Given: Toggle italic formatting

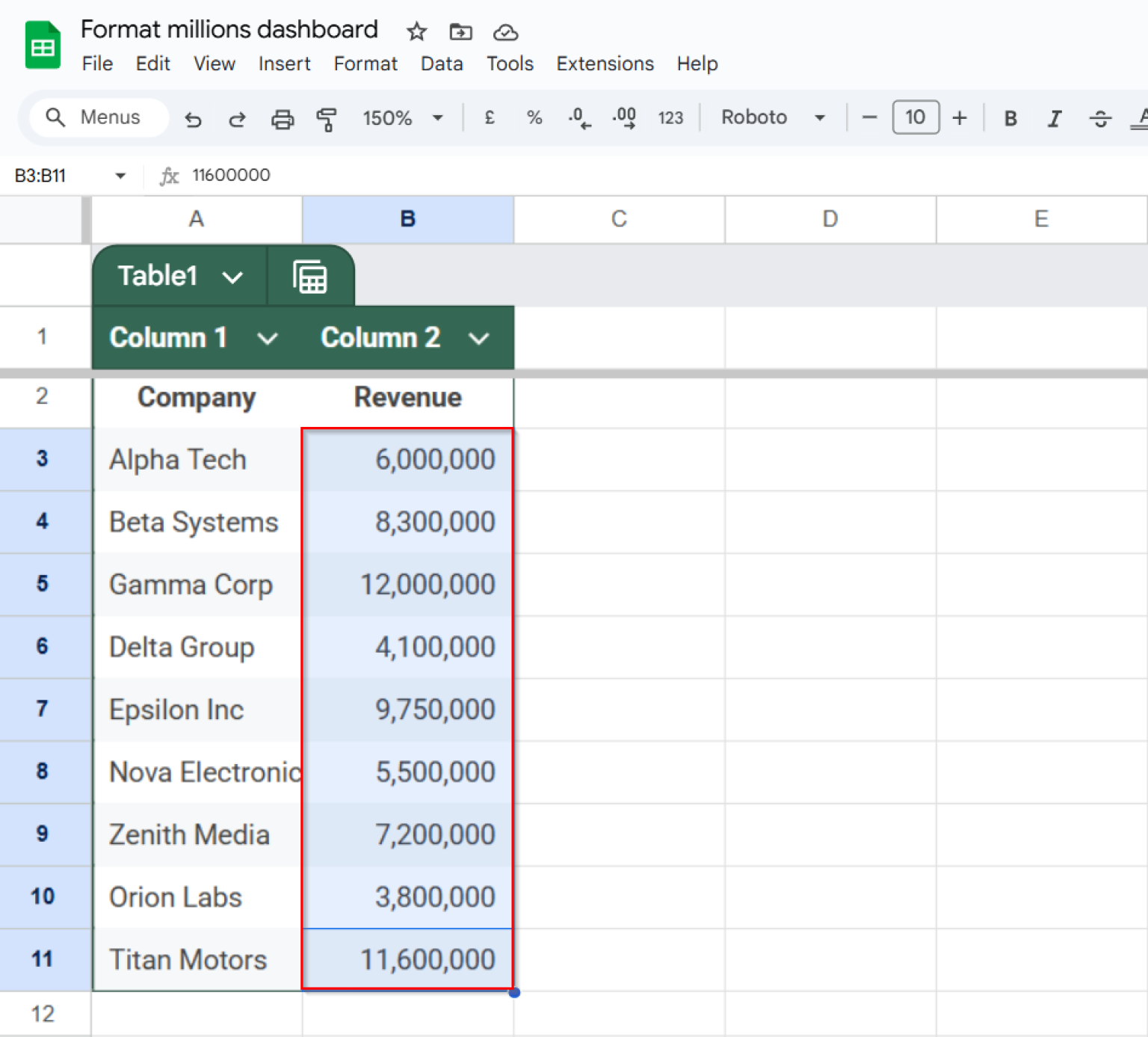Looking at the screenshot, I should click(x=1055, y=118).
